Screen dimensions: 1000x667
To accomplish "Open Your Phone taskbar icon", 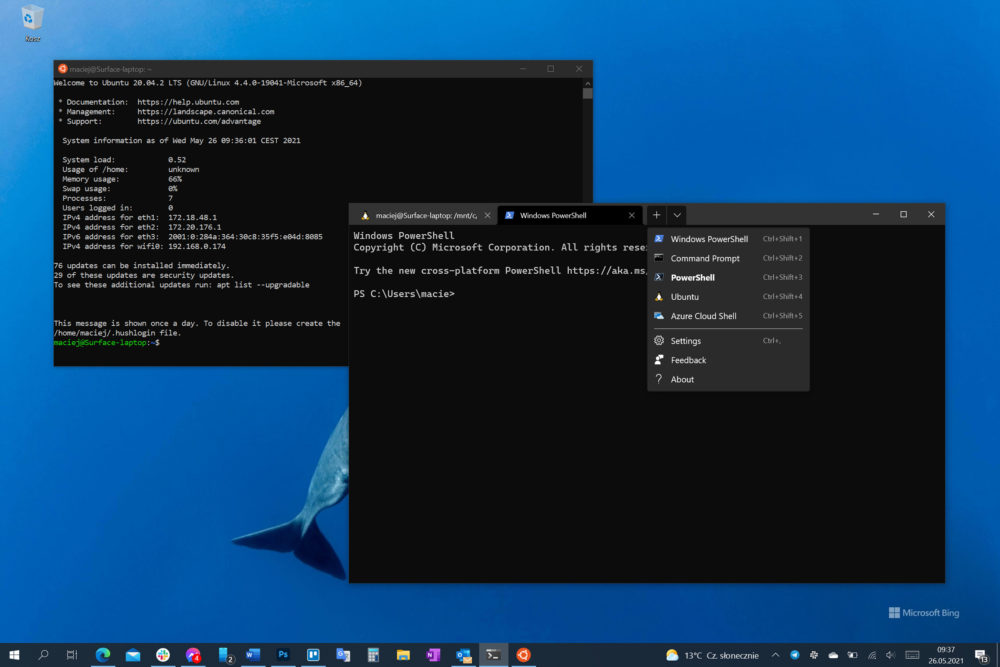I will (x=224, y=655).
